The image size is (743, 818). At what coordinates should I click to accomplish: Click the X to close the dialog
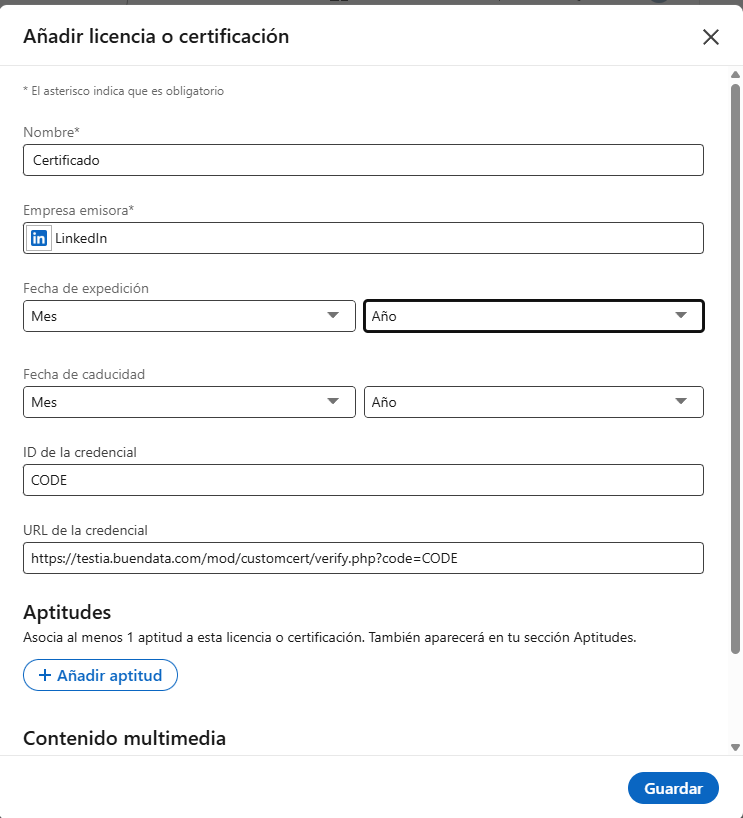coord(711,36)
